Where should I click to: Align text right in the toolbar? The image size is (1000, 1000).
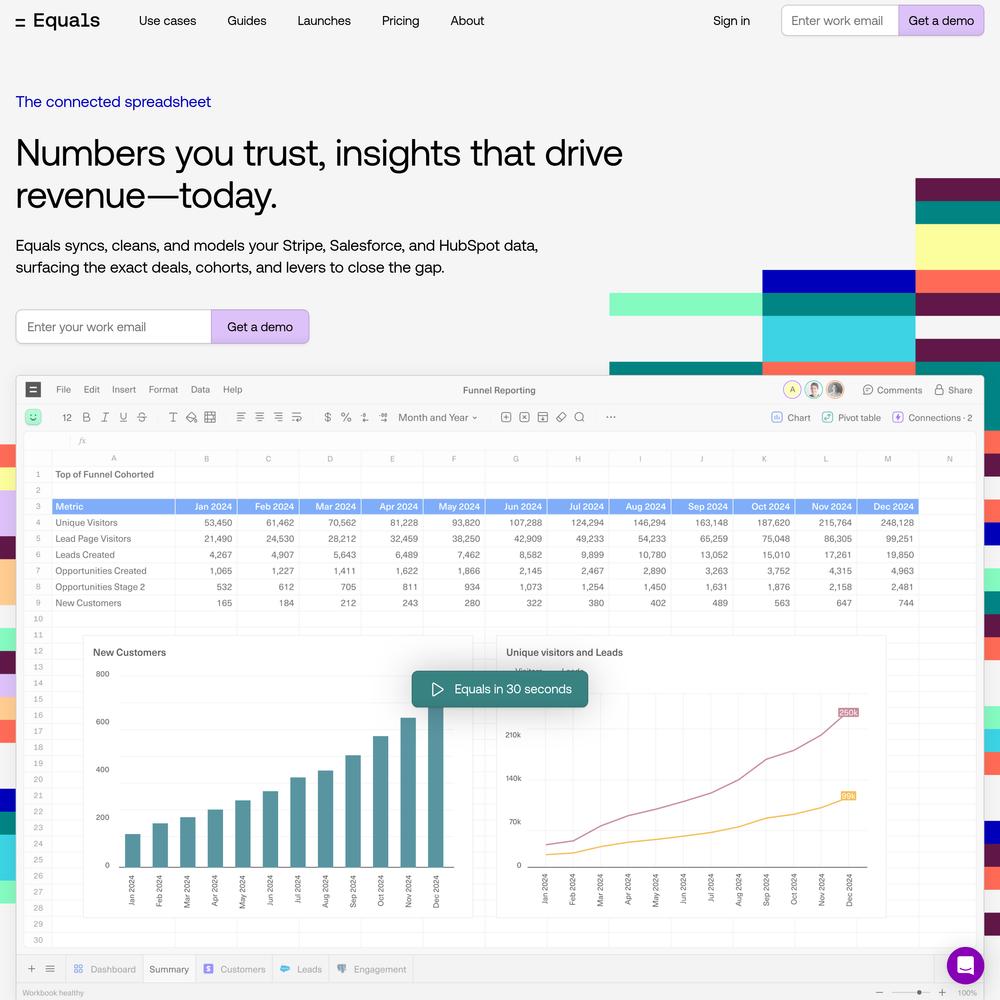tap(278, 417)
